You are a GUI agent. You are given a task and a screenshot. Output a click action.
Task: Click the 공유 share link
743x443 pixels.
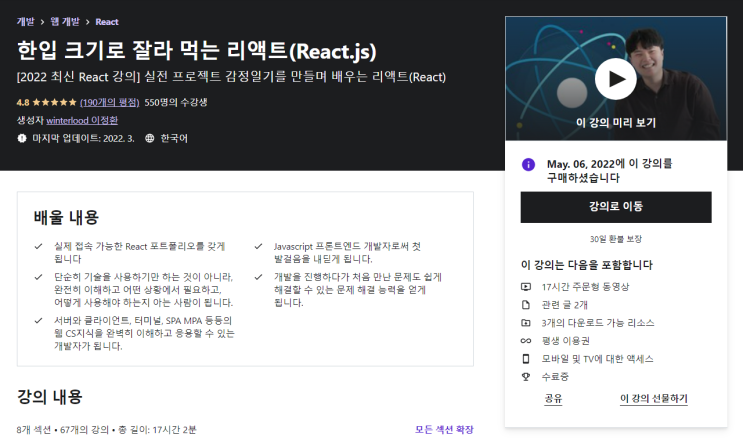click(553, 398)
